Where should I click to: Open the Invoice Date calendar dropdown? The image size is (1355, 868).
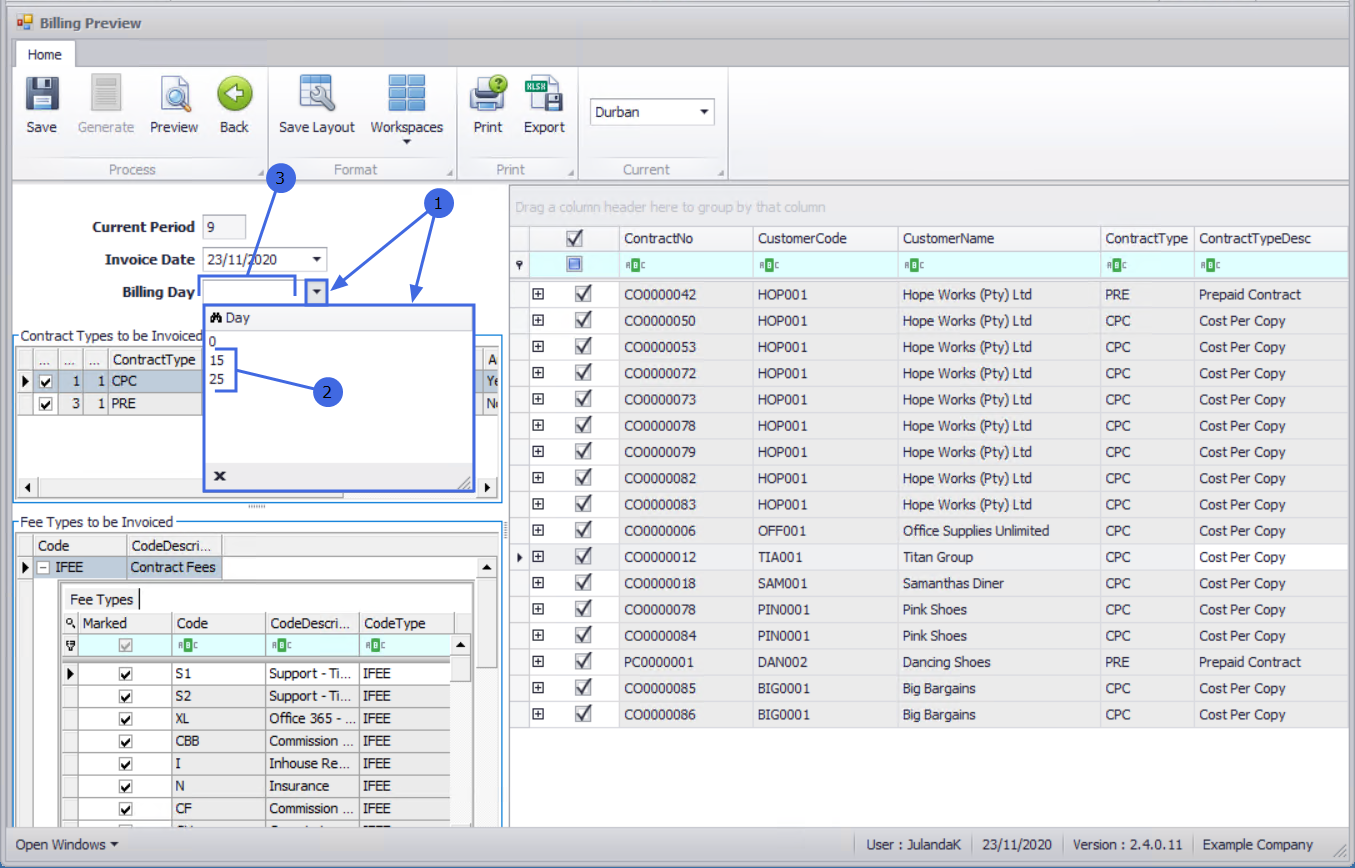click(317, 259)
